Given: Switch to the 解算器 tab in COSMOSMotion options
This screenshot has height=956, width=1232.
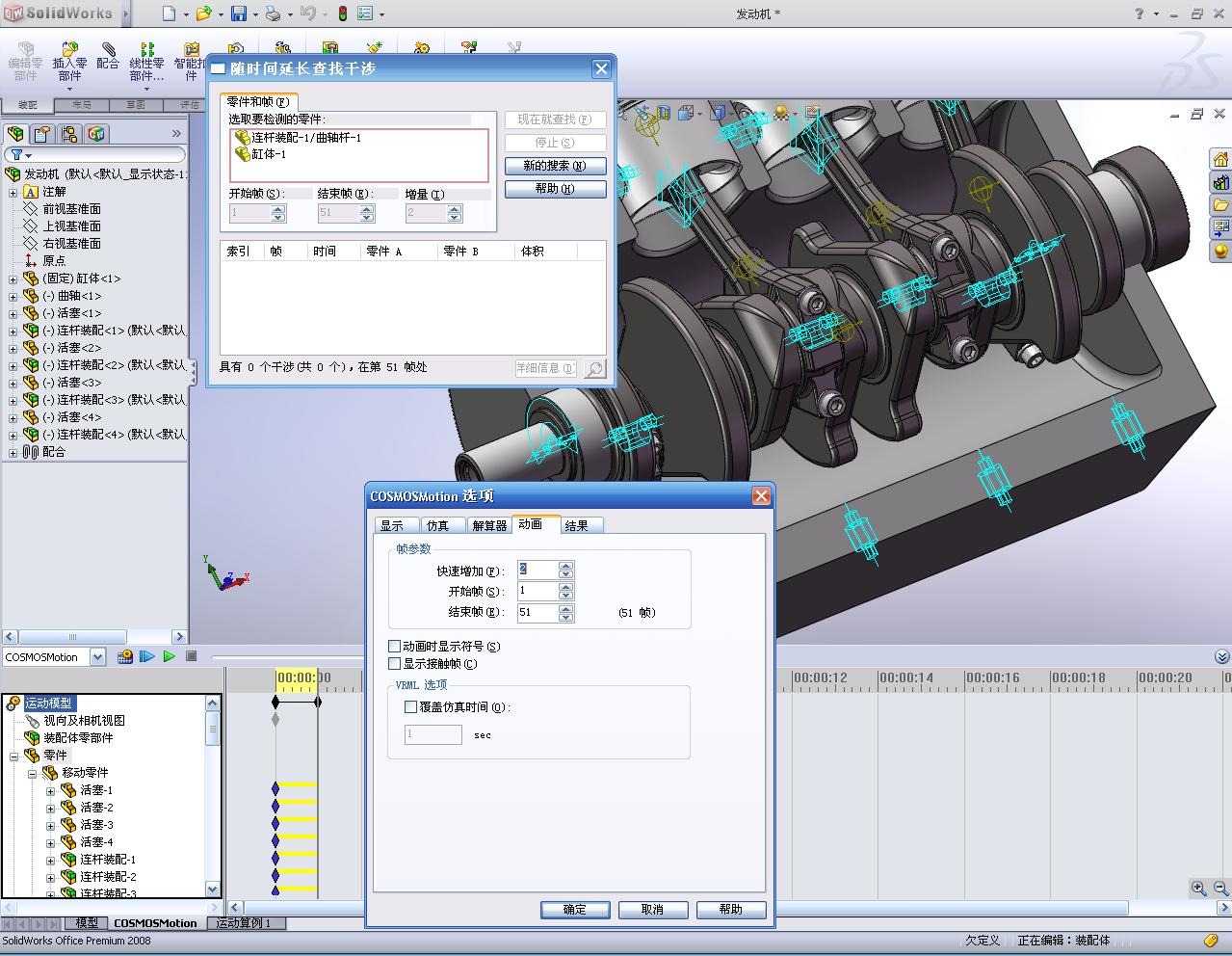Looking at the screenshot, I should (x=488, y=525).
